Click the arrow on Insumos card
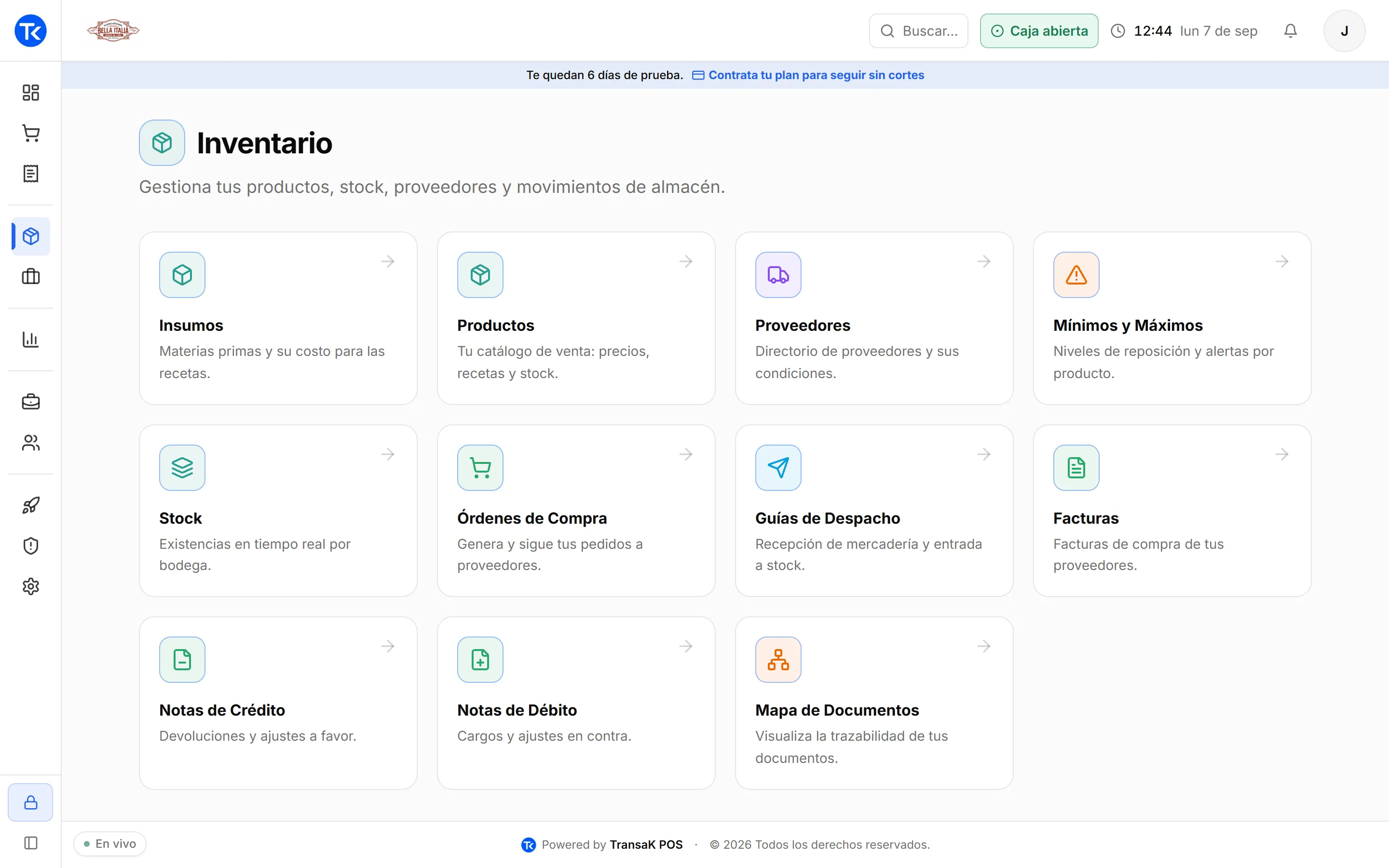 coord(388,262)
